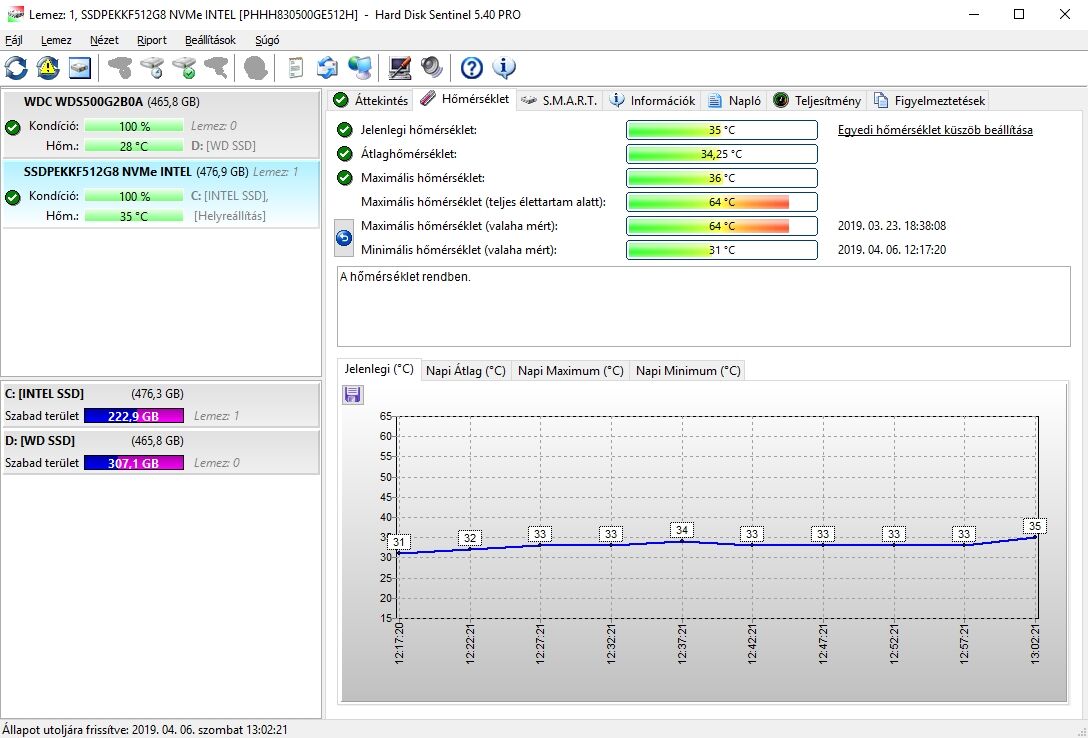Open the report document toolbar icon

296,68
